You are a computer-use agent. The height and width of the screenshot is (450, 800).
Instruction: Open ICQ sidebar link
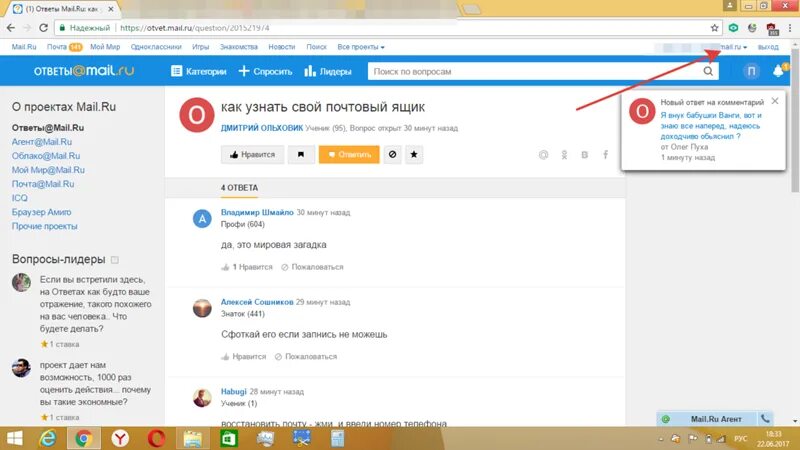(x=19, y=198)
